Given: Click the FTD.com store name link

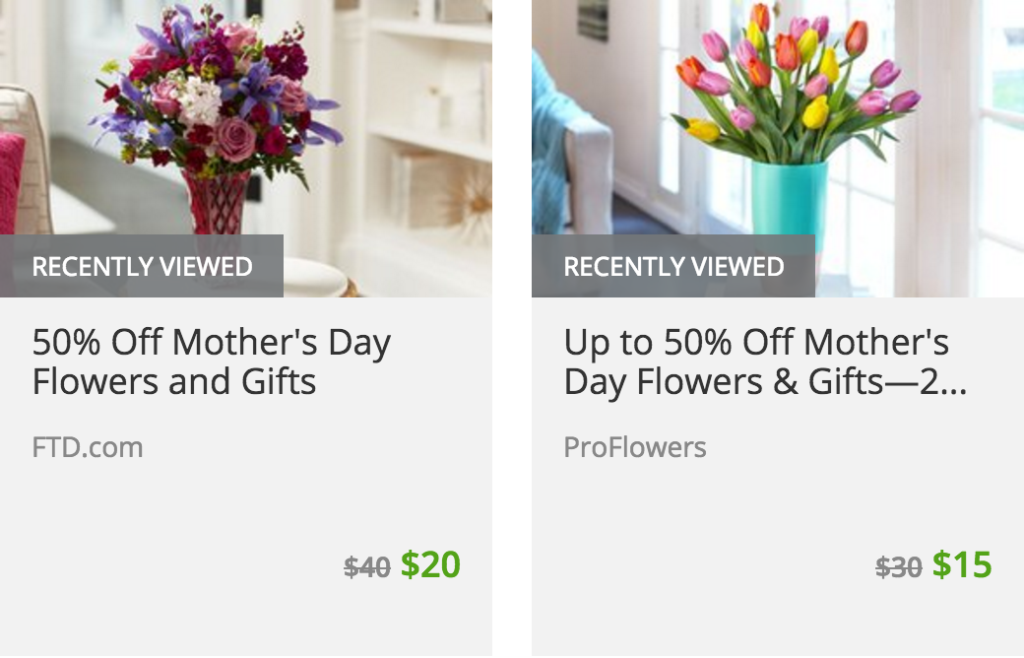Looking at the screenshot, I should tap(88, 447).
